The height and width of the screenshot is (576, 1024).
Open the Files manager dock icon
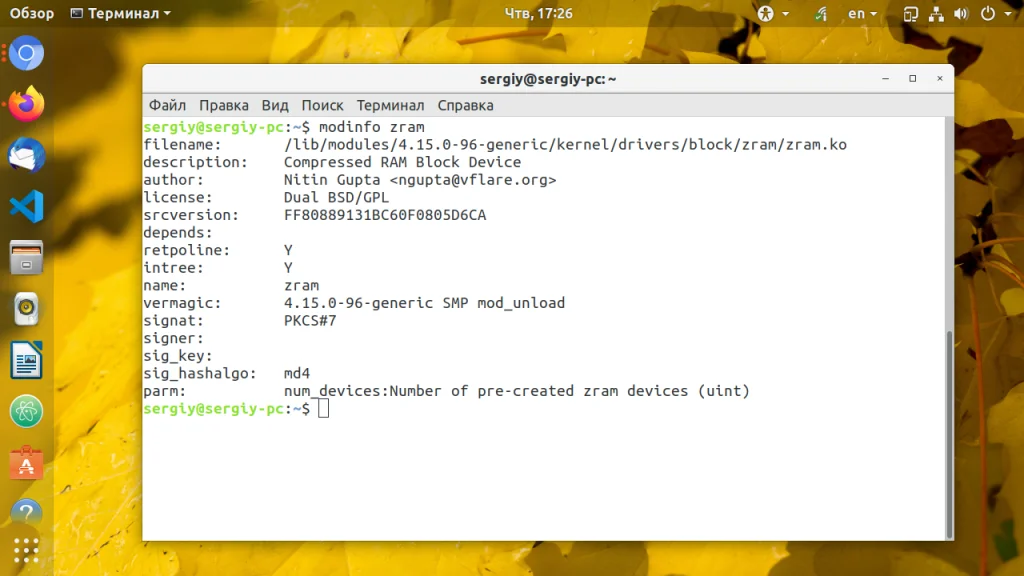26,257
